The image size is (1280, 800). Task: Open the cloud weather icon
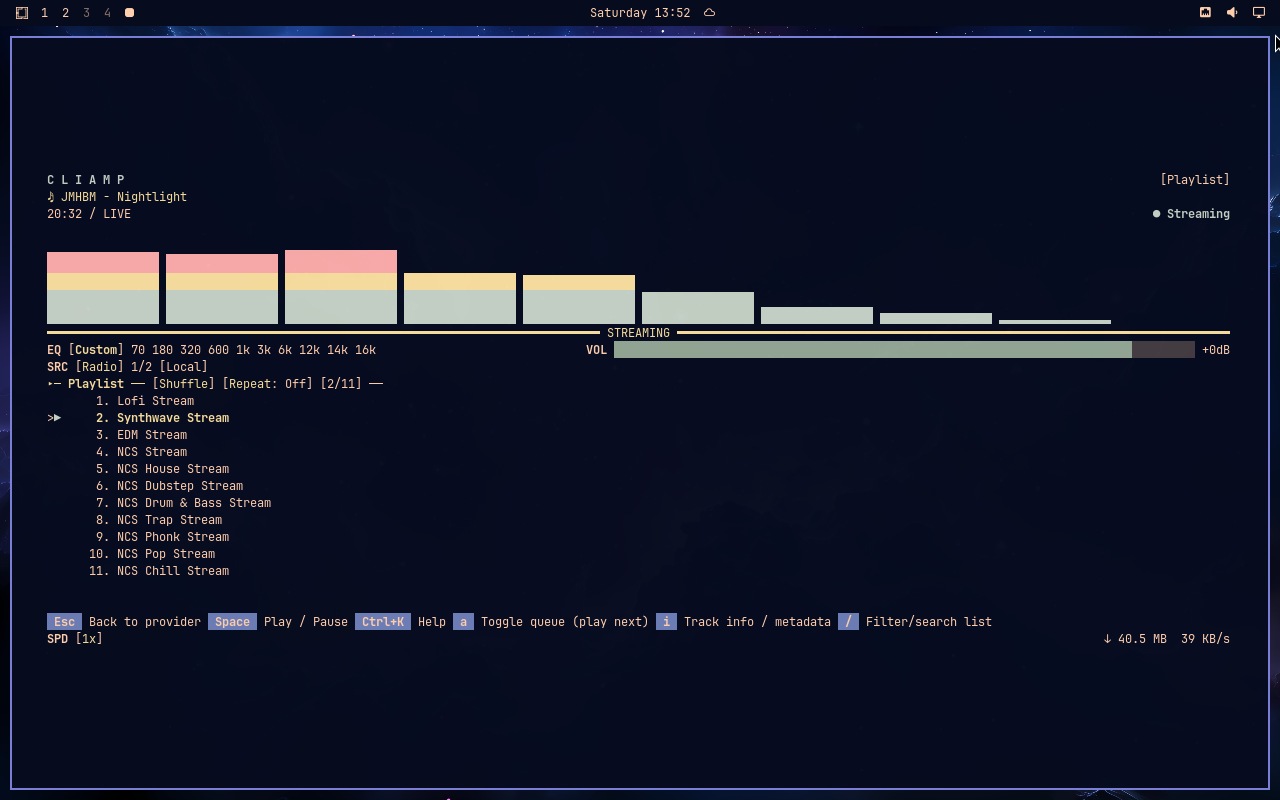(x=709, y=13)
